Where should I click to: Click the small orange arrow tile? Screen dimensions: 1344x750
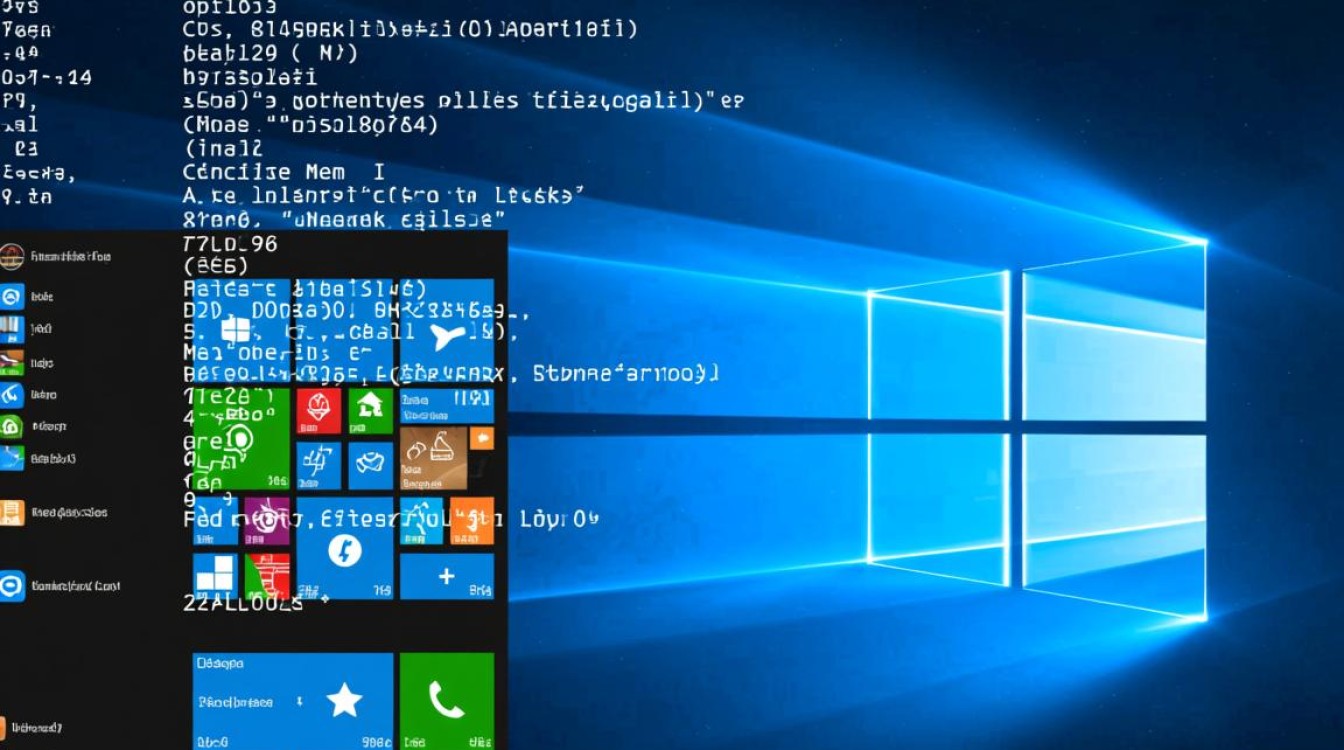(x=482, y=438)
